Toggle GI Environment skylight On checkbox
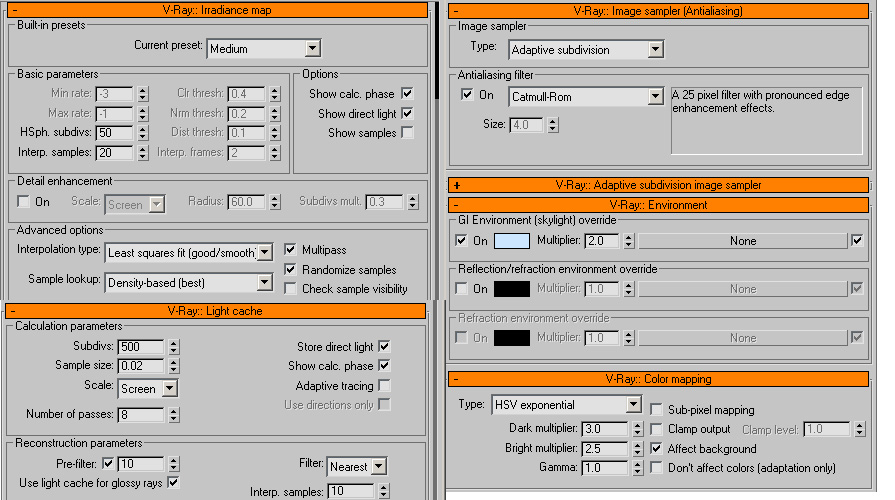 461,240
